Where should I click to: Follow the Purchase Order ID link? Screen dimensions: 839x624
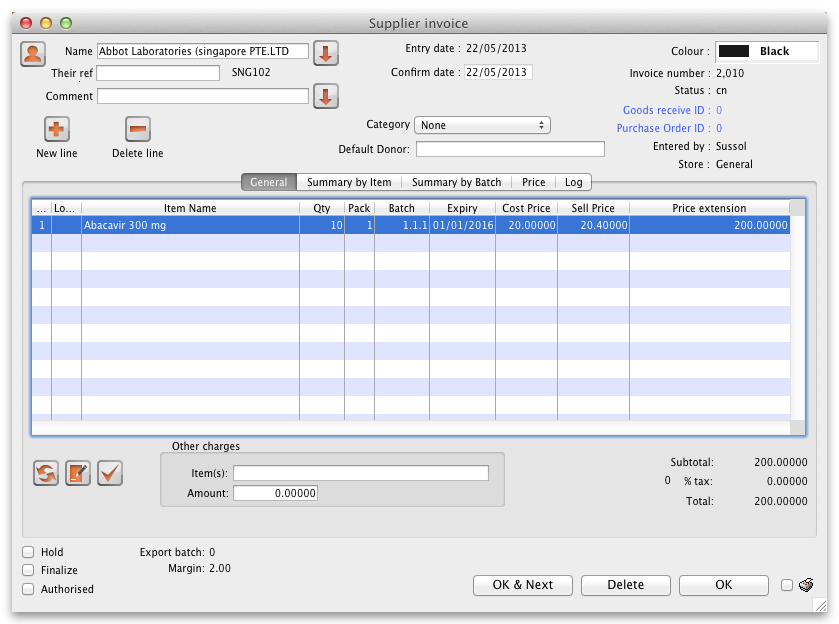coord(663,128)
